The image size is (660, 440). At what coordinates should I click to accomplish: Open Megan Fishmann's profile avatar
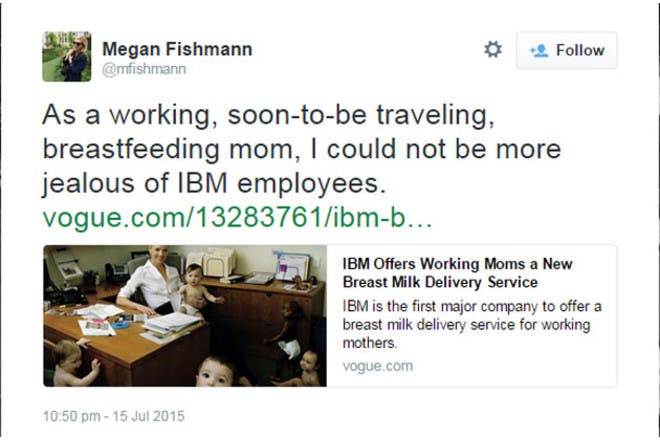coord(67,56)
